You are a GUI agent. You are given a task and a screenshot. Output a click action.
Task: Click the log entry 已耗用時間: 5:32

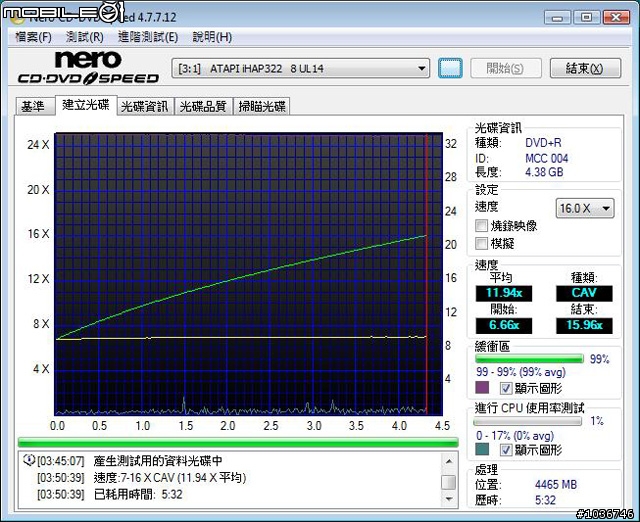point(138,494)
